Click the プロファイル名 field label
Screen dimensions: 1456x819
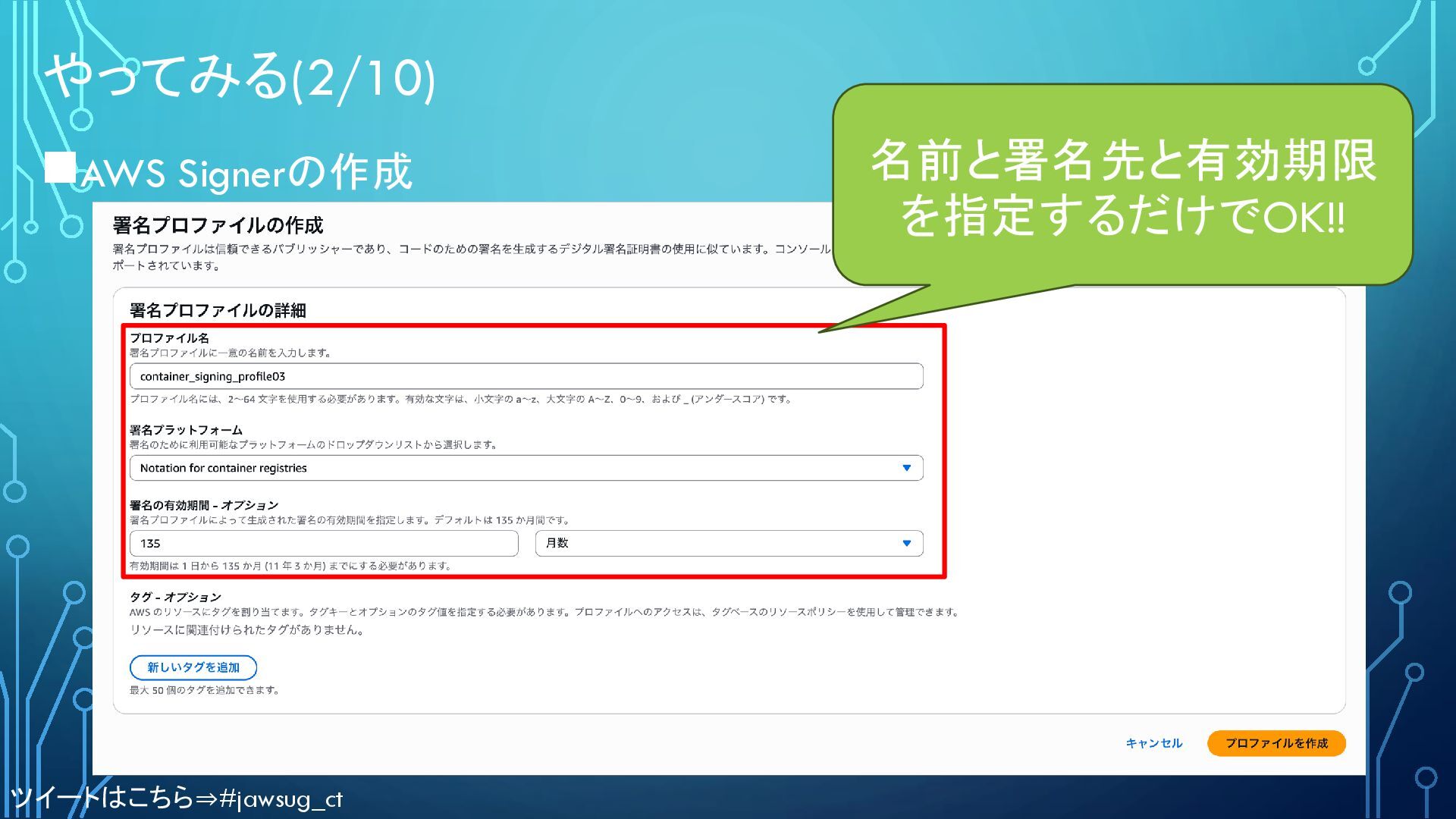coord(169,338)
